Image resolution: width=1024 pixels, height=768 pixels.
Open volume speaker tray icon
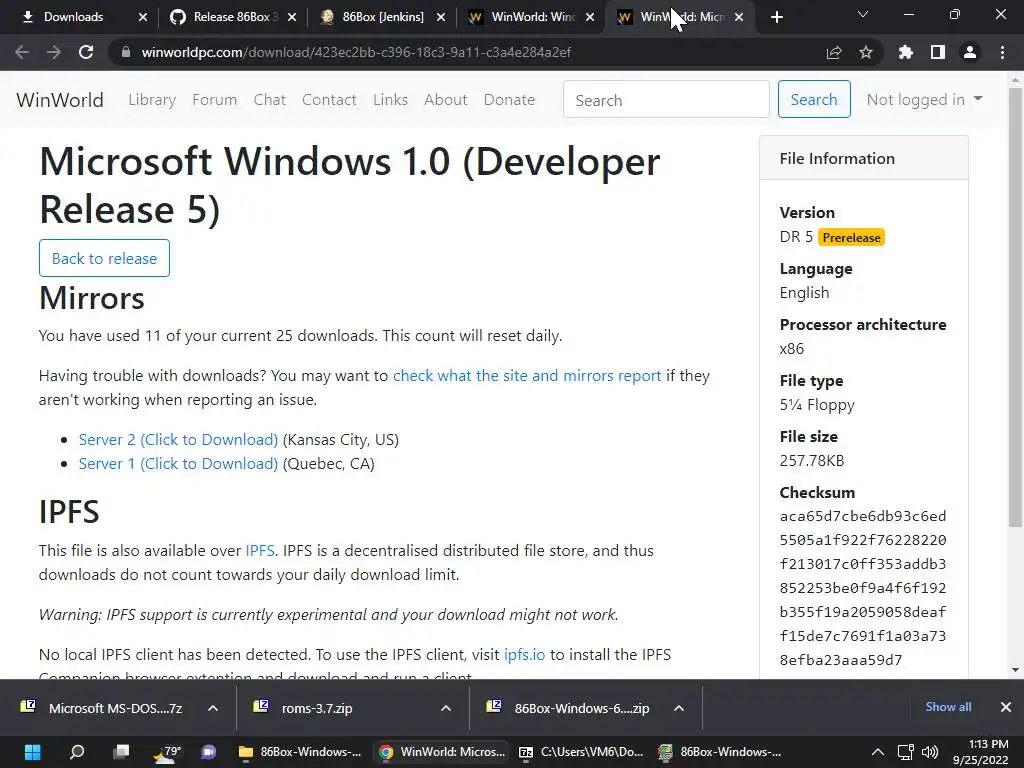click(929, 752)
